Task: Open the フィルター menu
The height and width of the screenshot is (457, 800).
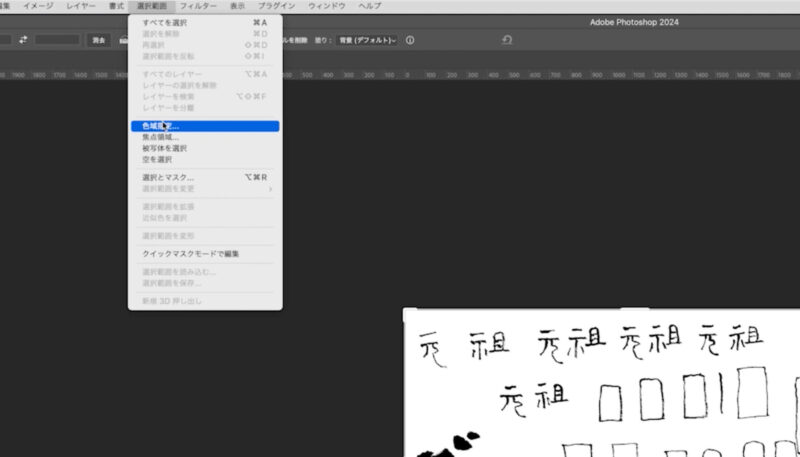Action: click(198, 6)
